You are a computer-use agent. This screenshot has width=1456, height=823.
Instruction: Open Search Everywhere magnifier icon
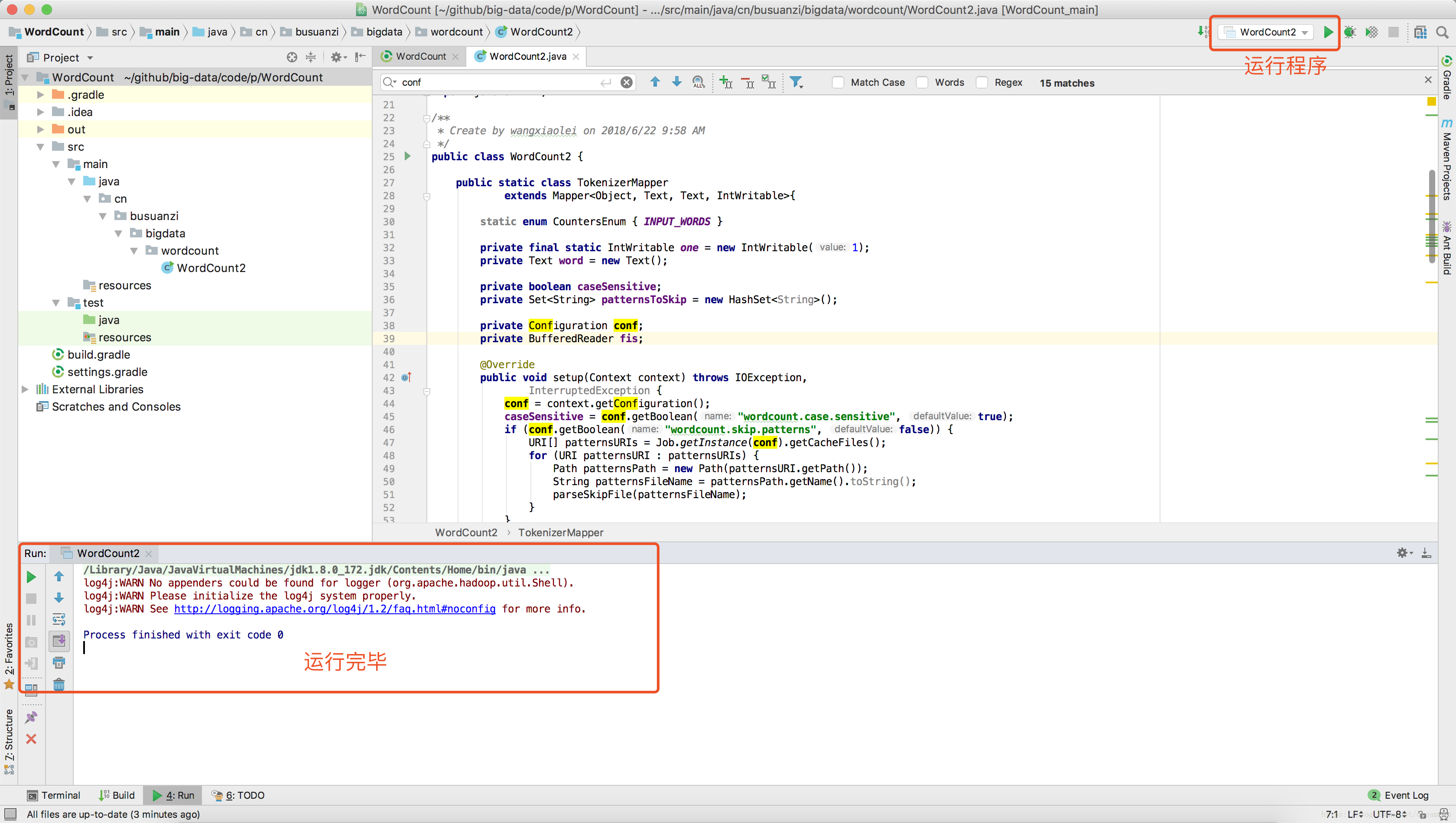click(x=1443, y=32)
